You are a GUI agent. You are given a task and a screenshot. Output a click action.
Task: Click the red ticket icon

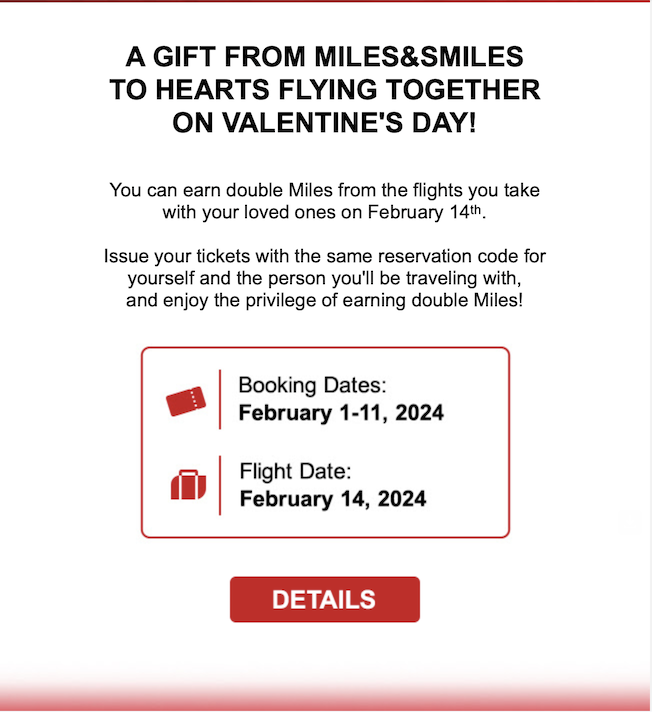(186, 401)
